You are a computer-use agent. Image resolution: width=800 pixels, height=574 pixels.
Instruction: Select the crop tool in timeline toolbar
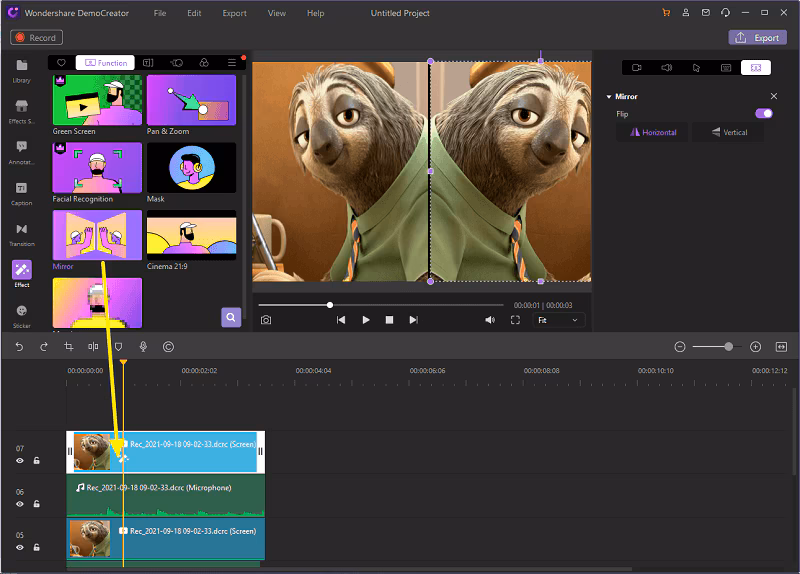pos(69,347)
